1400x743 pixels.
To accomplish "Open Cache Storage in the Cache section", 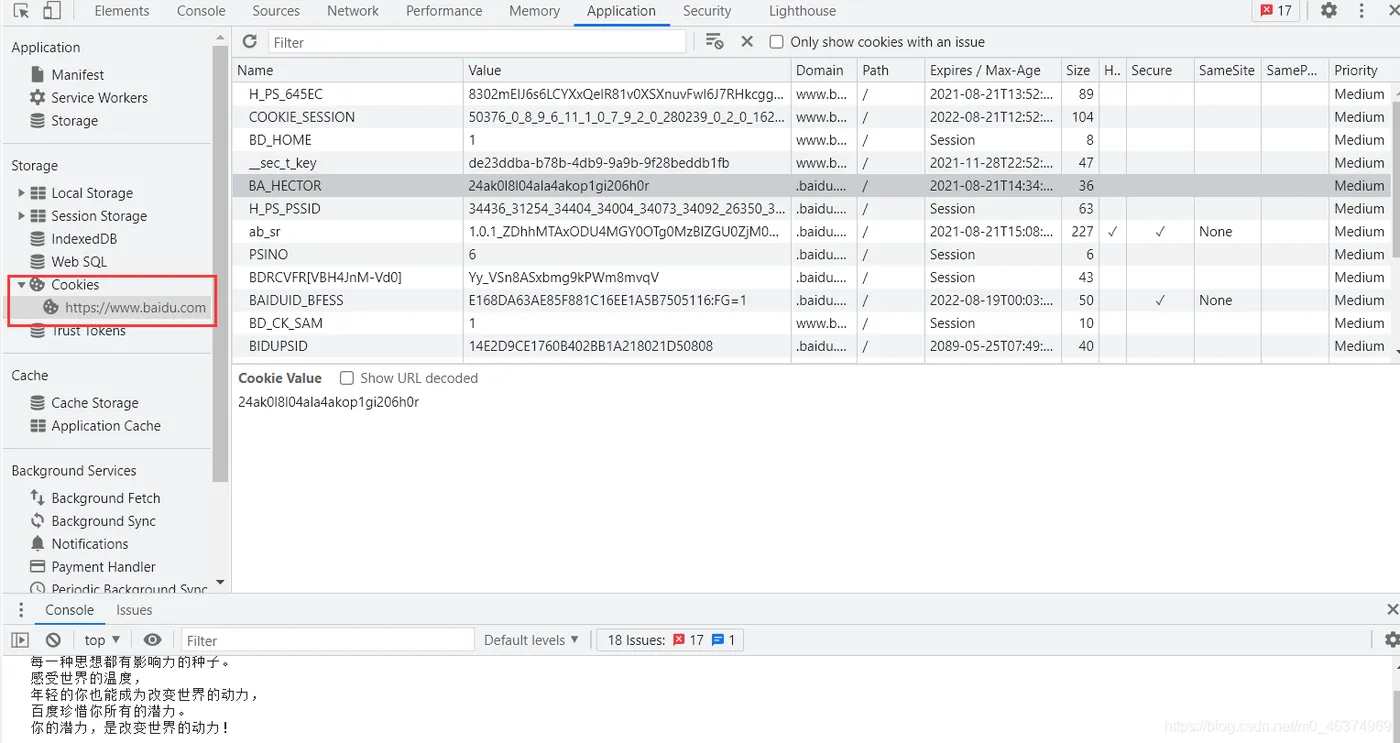I will pos(95,402).
